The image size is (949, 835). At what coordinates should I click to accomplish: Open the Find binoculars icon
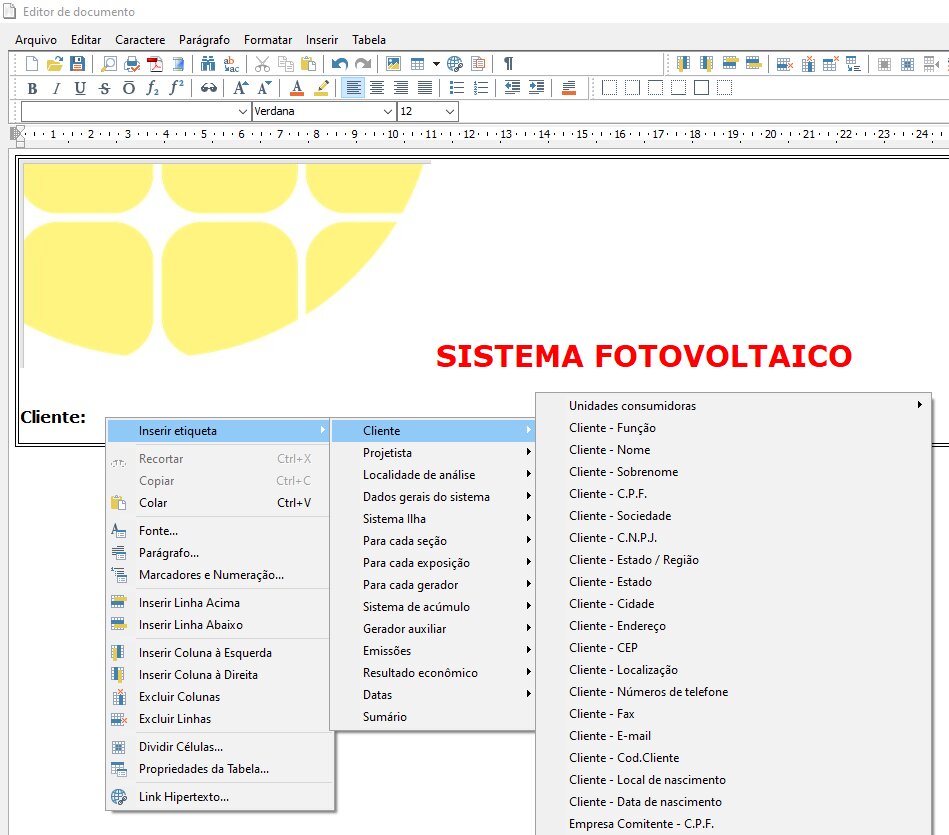tap(208, 64)
